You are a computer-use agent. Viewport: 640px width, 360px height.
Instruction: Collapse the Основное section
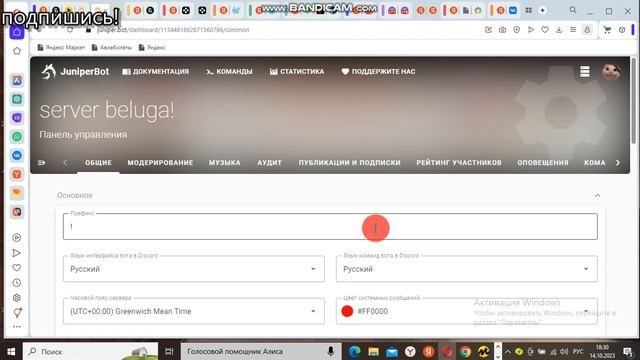[598, 196]
